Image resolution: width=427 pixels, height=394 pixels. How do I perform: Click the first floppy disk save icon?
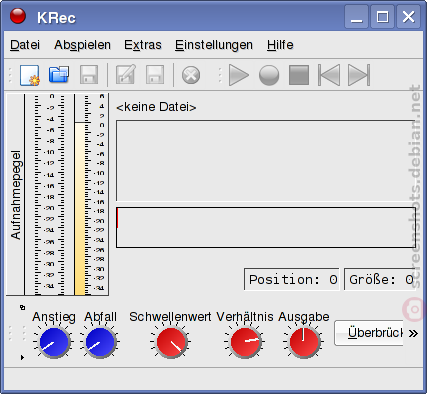pos(89,75)
